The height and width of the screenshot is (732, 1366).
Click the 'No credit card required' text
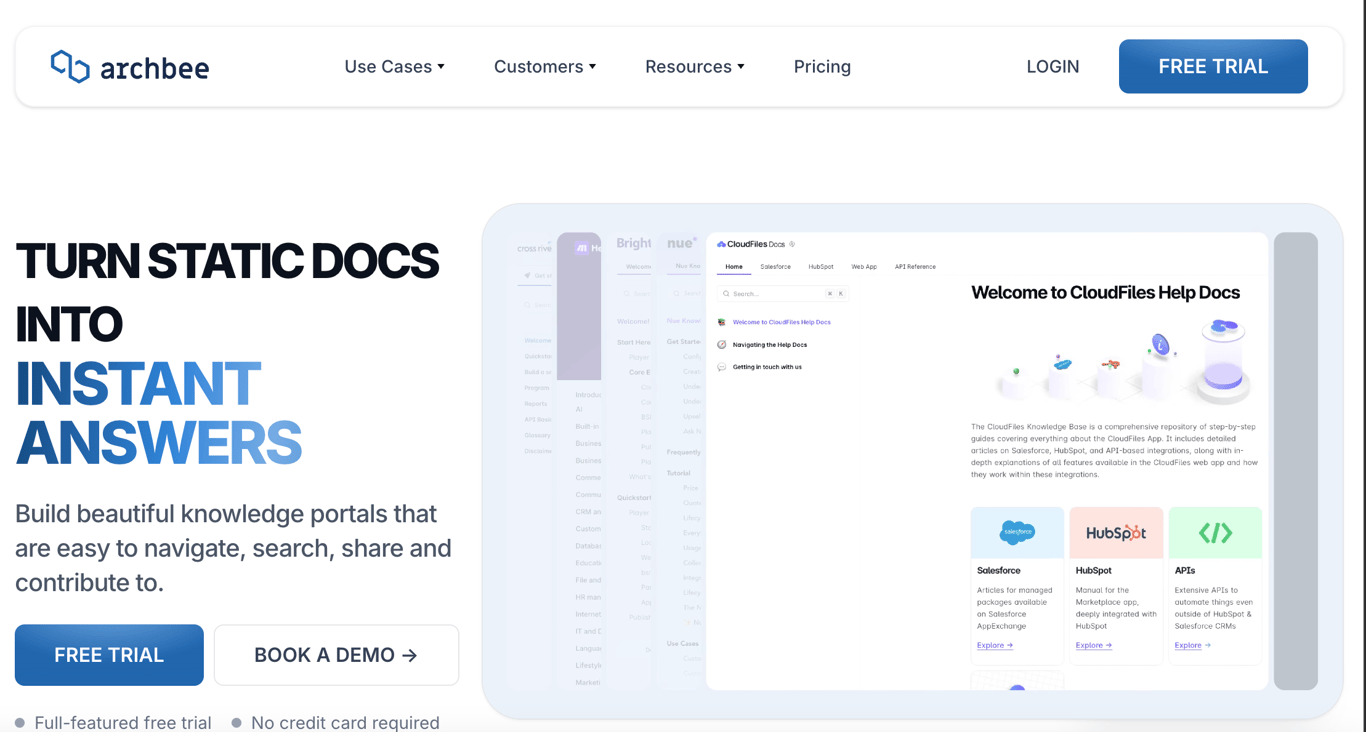click(345, 722)
